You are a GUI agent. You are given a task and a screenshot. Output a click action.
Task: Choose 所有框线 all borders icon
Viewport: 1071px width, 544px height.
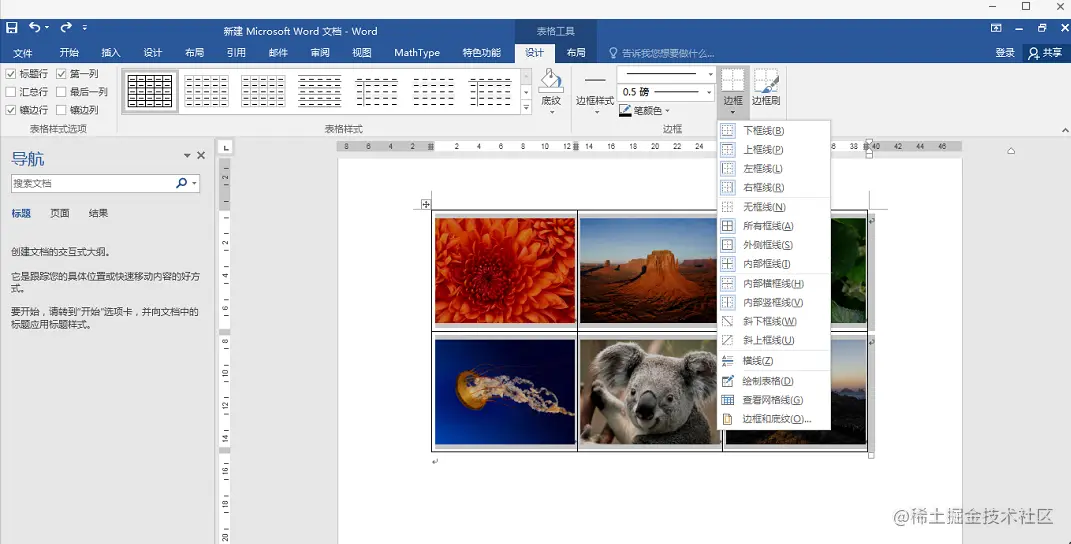pos(727,226)
